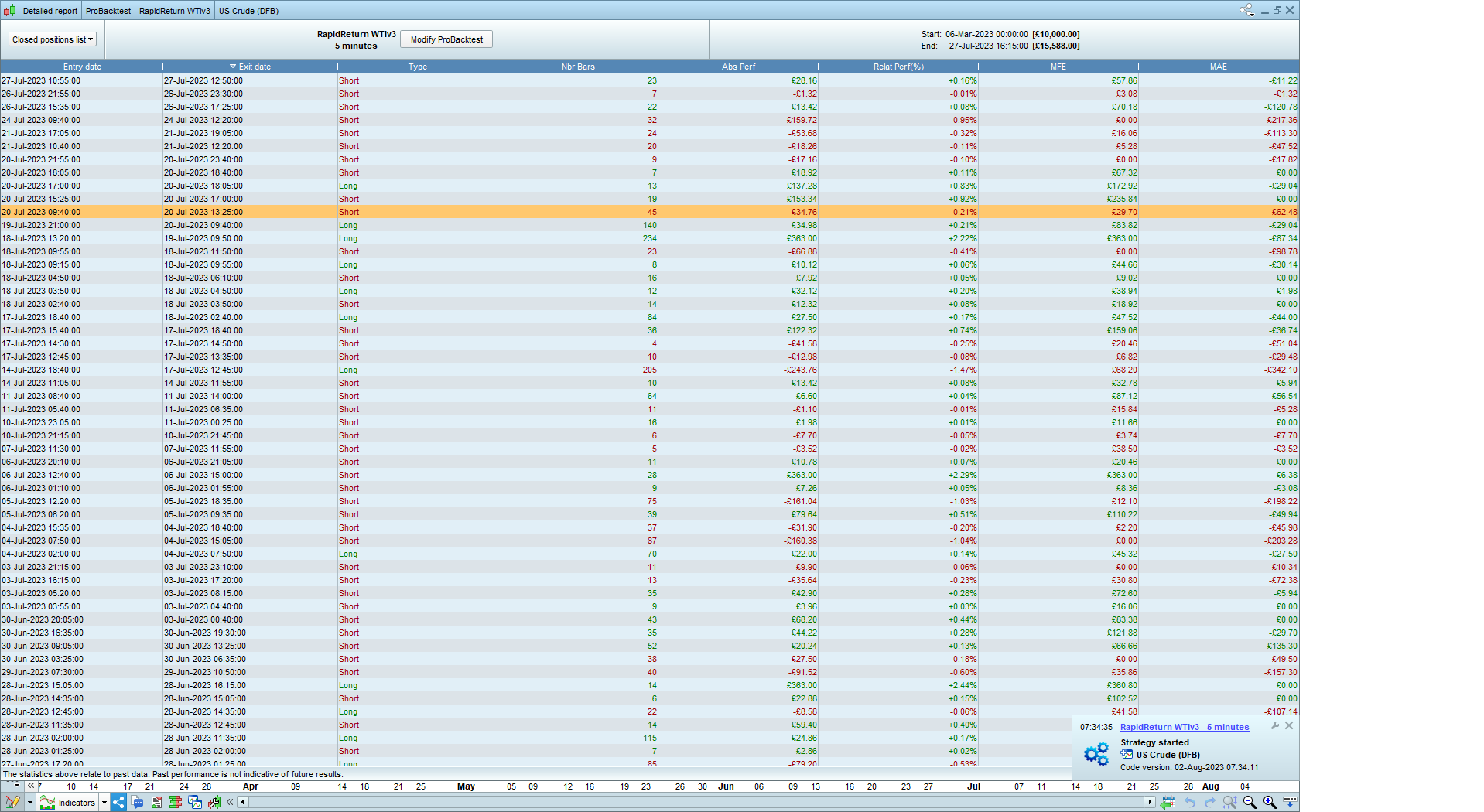
Task: Click the zoom out magnifier icon
Action: coord(1250,802)
